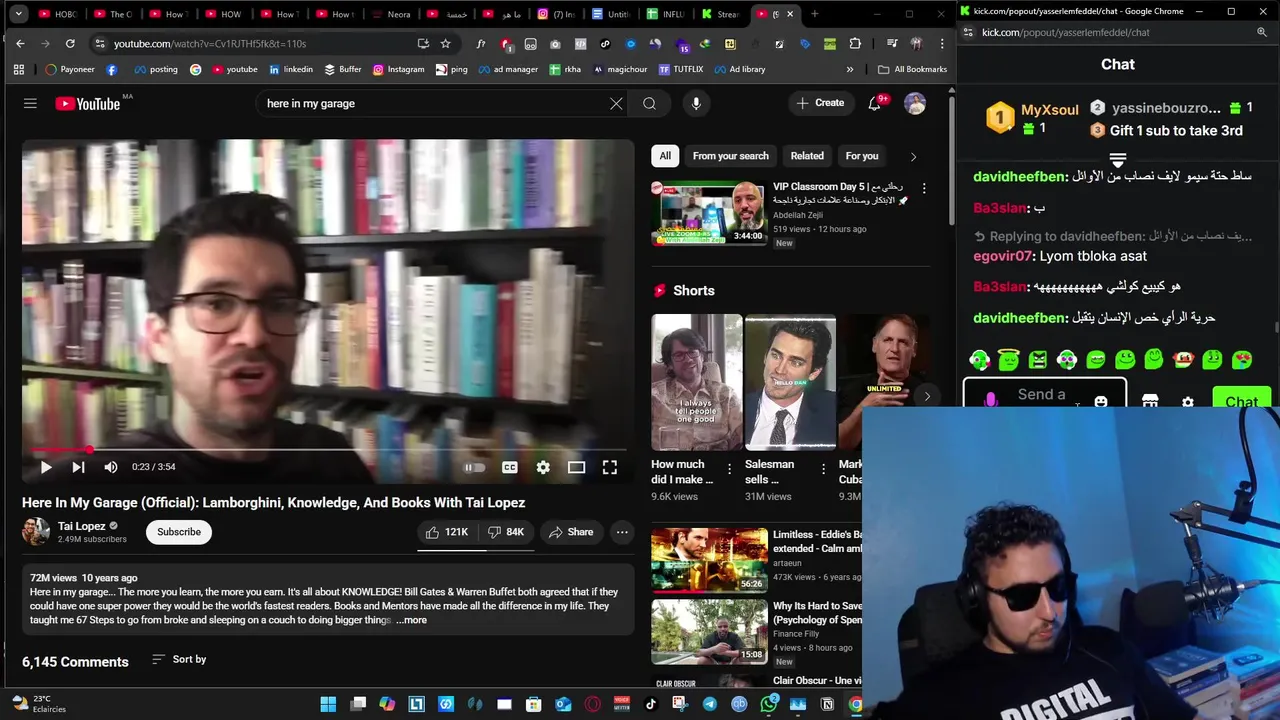Screen dimensions: 1280x720
Task: Expand the video description with ...more
Action: coord(411,620)
